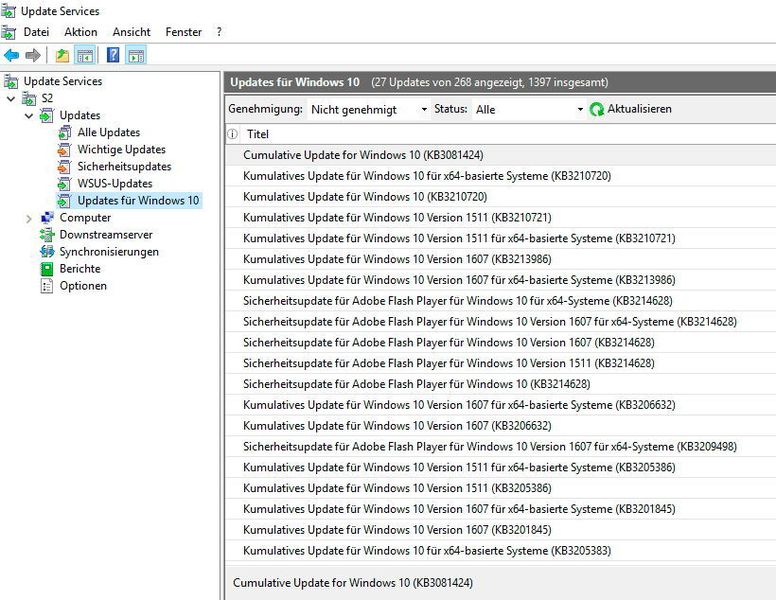The image size is (776, 600).
Task: Open the Datei menu
Action: point(36,32)
